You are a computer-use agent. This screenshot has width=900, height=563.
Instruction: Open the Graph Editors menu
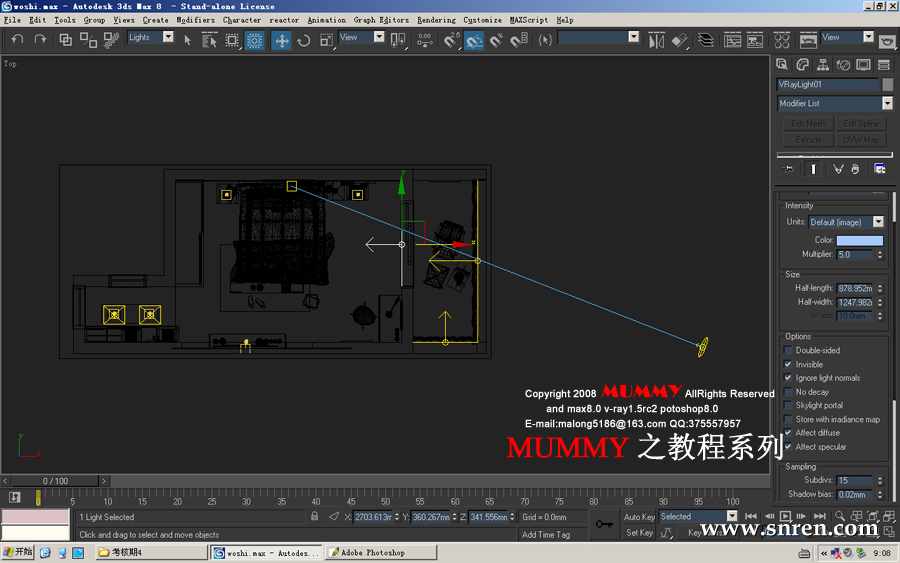click(381, 20)
